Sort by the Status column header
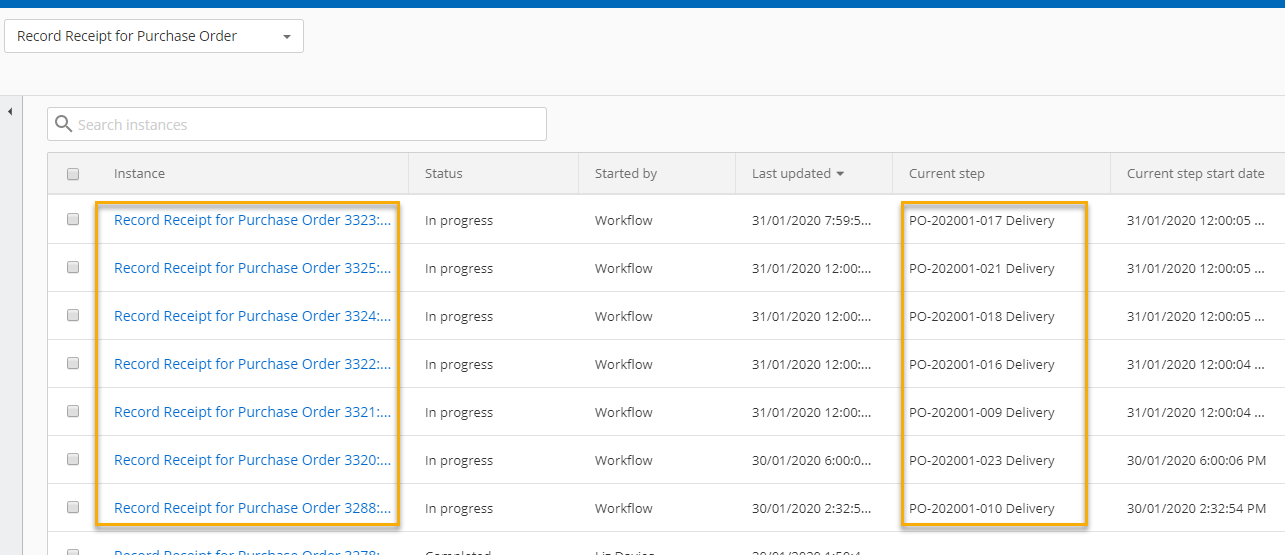The width and height of the screenshot is (1285, 555). click(443, 174)
